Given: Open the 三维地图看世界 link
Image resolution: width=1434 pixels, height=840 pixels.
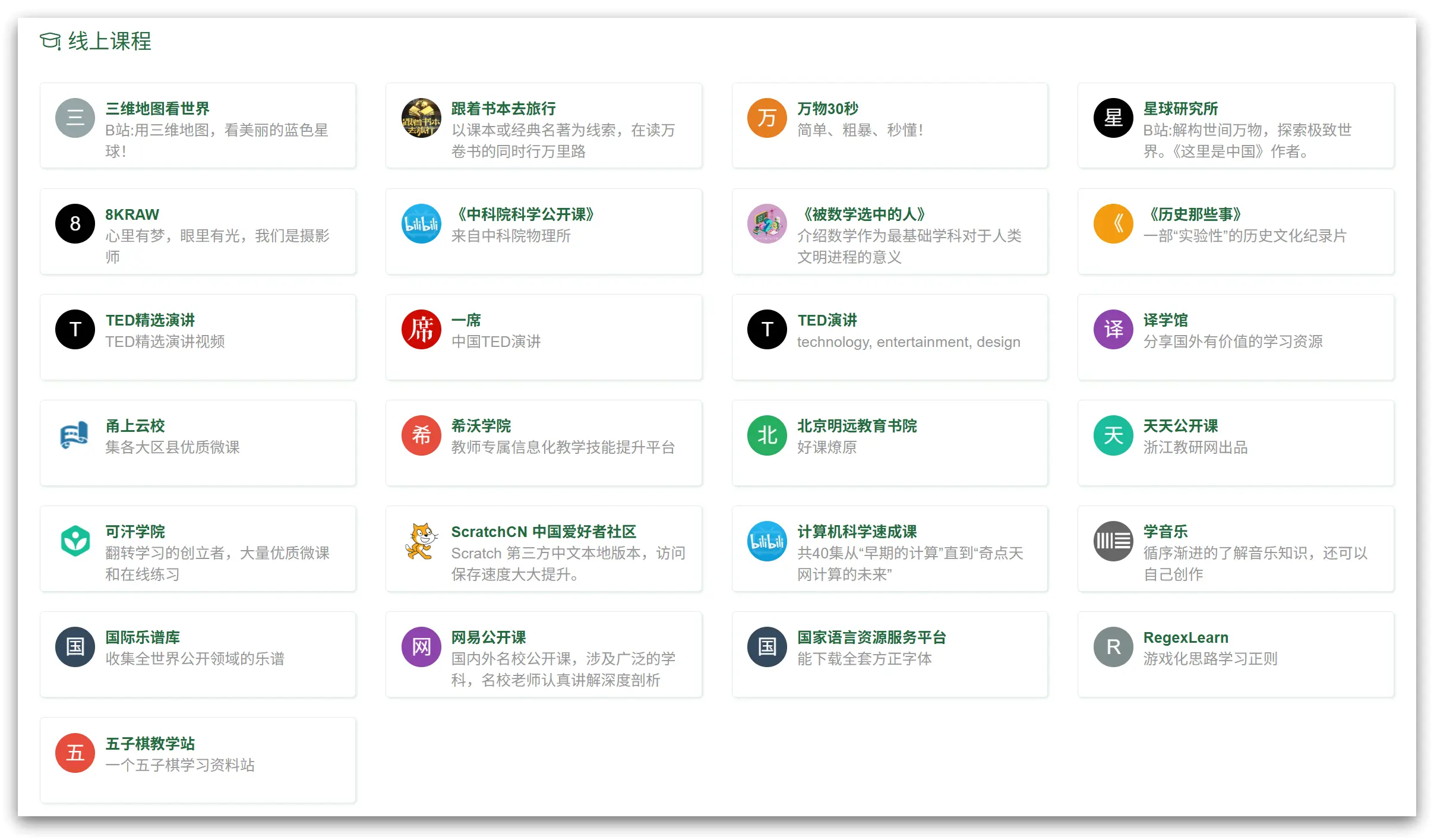Looking at the screenshot, I should 157,109.
